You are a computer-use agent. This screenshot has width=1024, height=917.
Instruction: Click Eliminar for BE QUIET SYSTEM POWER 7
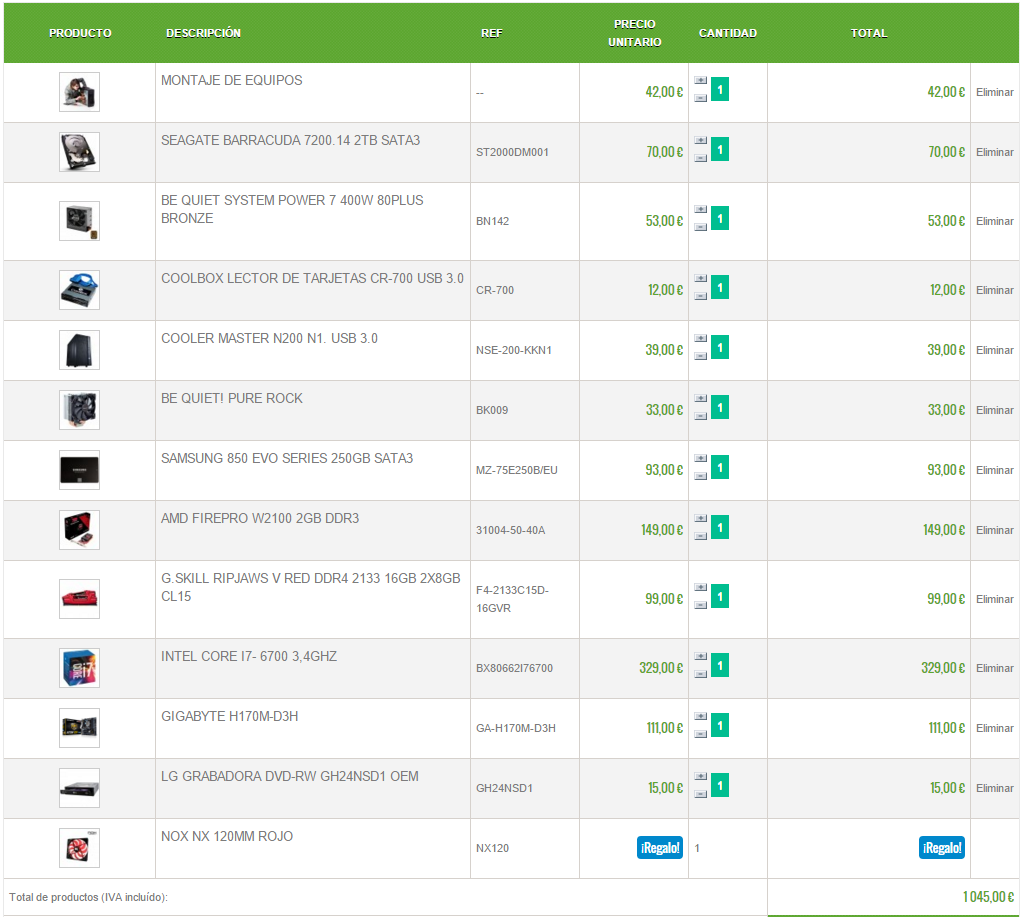[995, 221]
